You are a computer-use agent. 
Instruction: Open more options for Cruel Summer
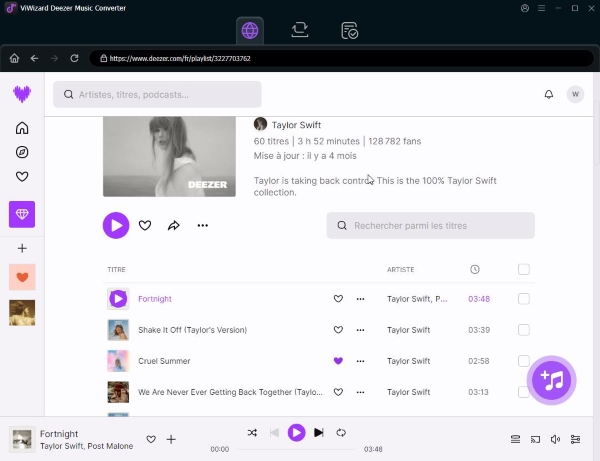pyautogui.click(x=360, y=361)
